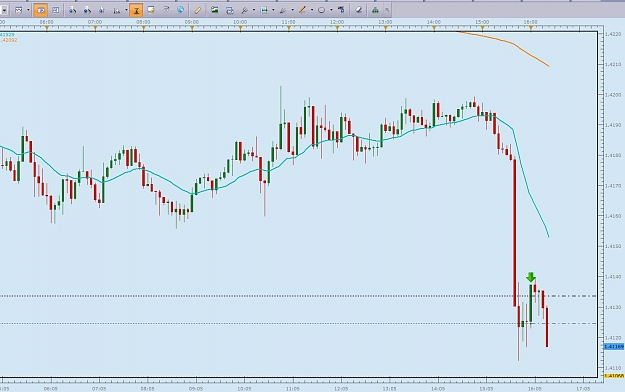This screenshot has width=625, height=392.
Task: Select the magnifier zoom tool
Action: click(245, 10)
